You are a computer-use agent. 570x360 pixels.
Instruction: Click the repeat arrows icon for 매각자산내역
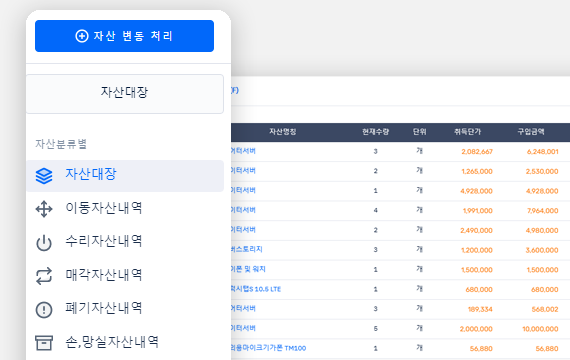click(x=44, y=276)
